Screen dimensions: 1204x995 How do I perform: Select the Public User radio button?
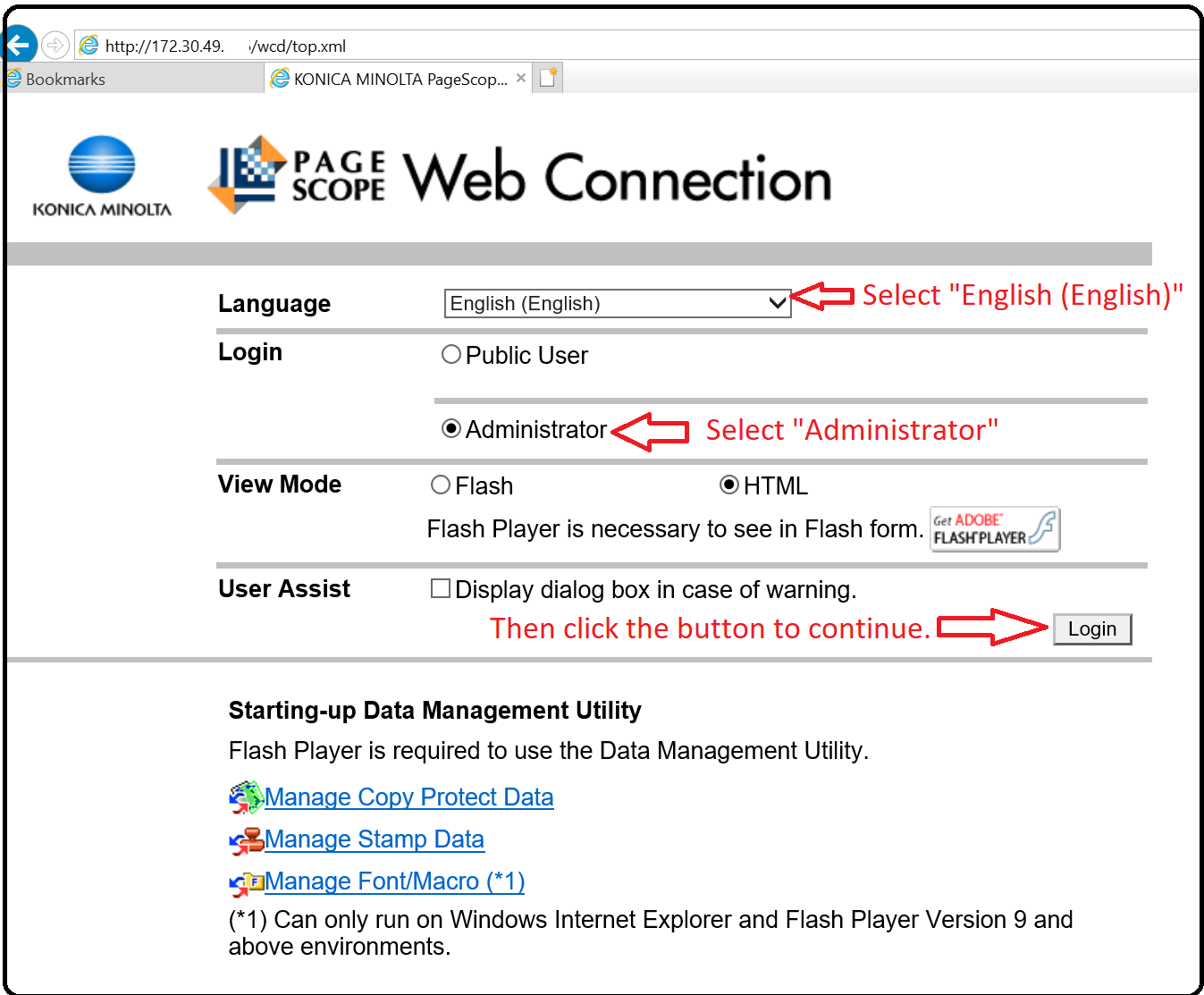(x=451, y=355)
